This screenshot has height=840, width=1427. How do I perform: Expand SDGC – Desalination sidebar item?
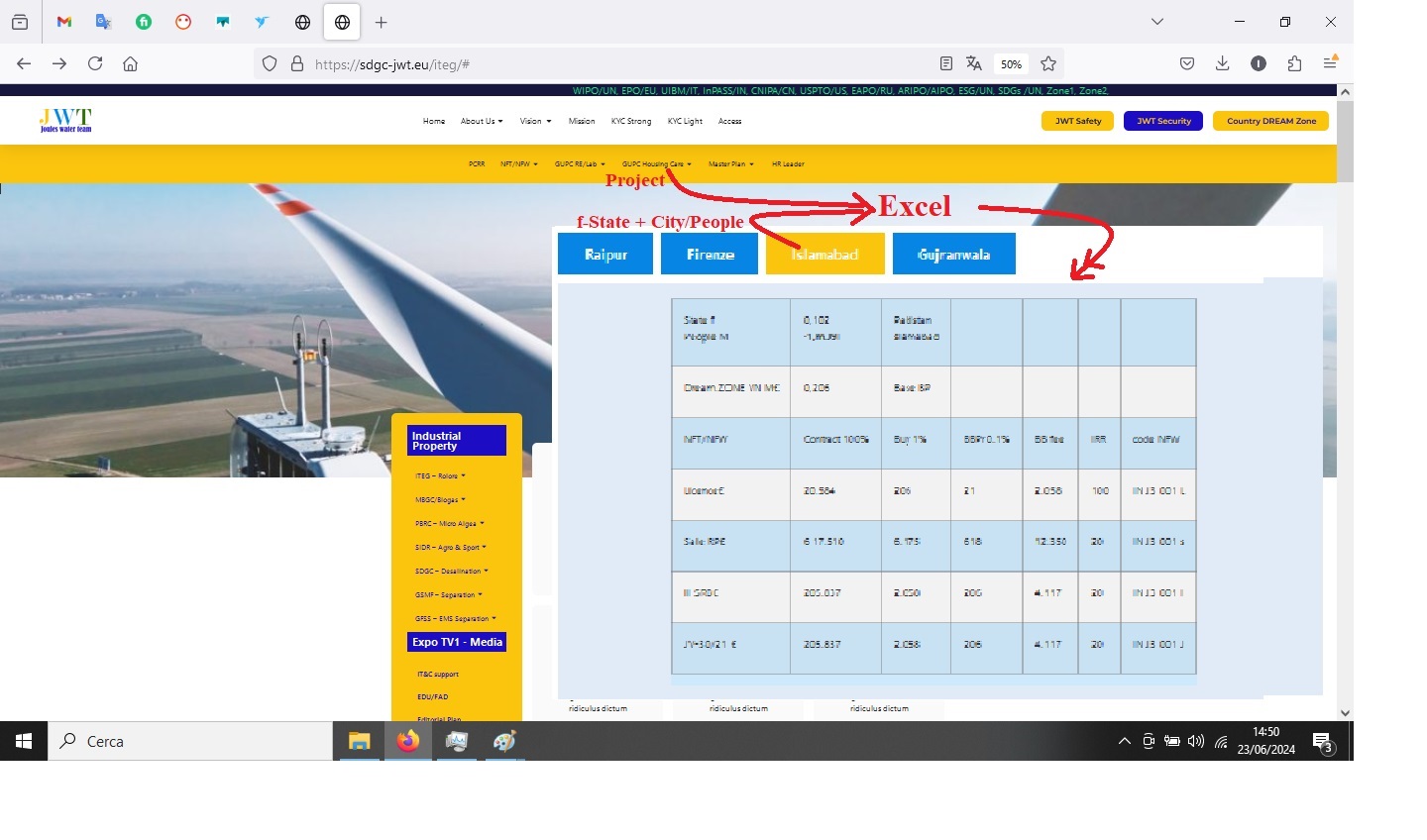click(452, 572)
